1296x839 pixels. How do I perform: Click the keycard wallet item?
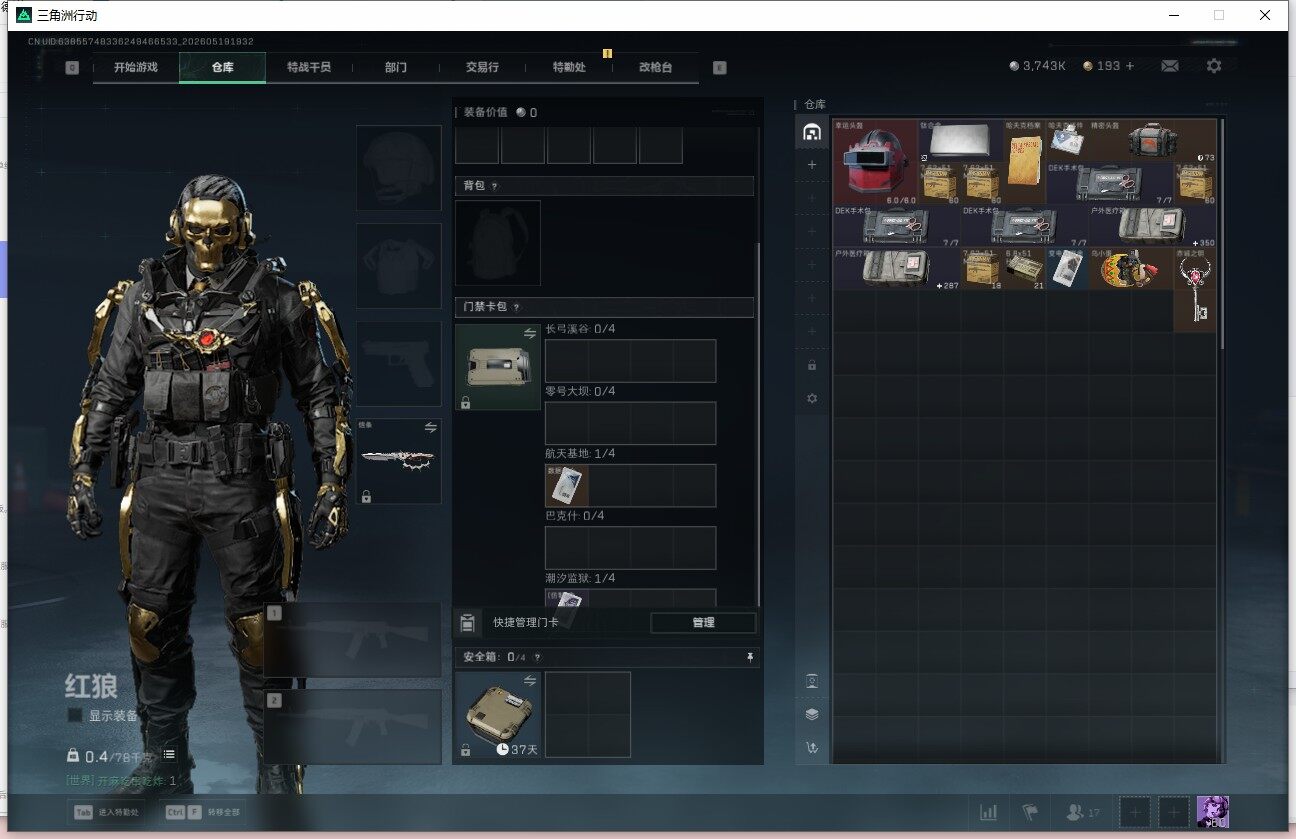tap(497, 367)
